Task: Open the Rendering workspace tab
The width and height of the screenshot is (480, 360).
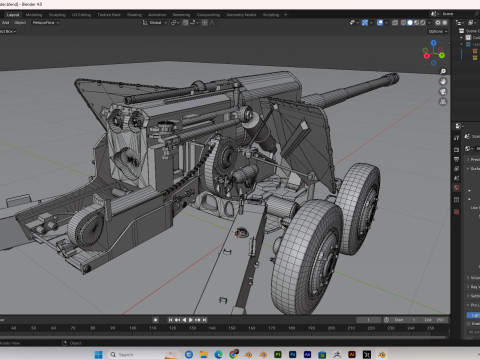Action: [181, 15]
